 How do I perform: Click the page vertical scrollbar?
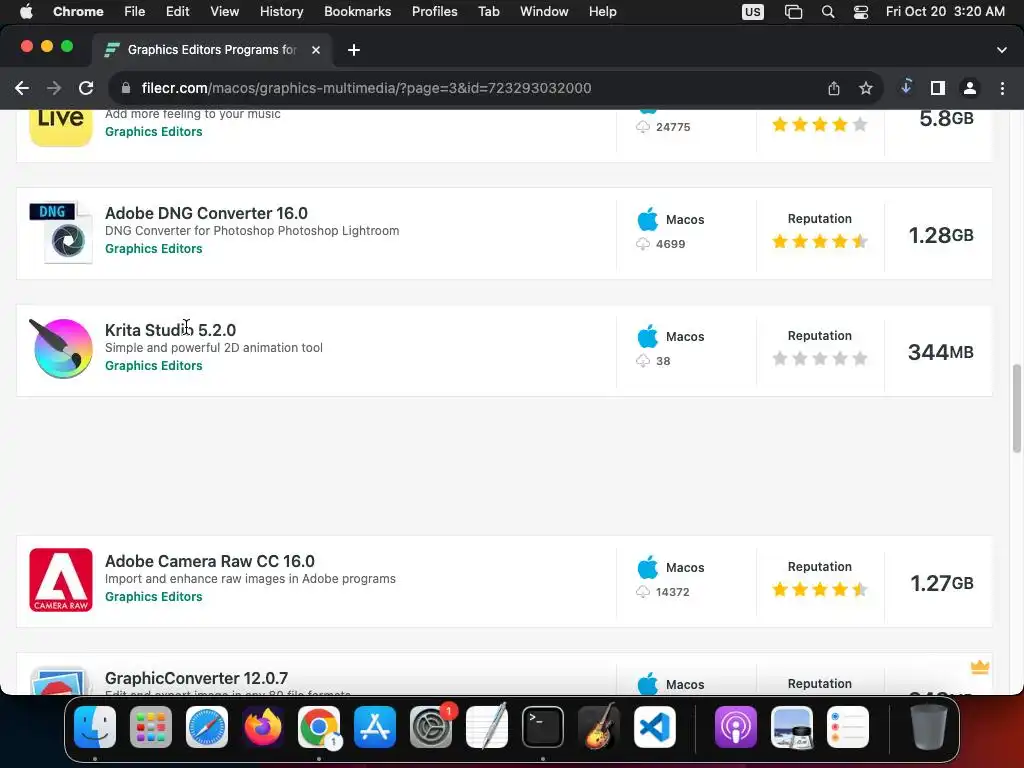[1016, 408]
